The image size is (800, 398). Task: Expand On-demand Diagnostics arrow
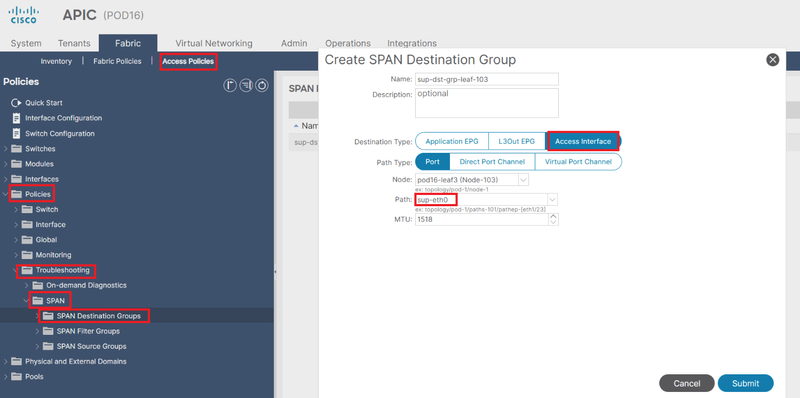pyautogui.click(x=27, y=285)
